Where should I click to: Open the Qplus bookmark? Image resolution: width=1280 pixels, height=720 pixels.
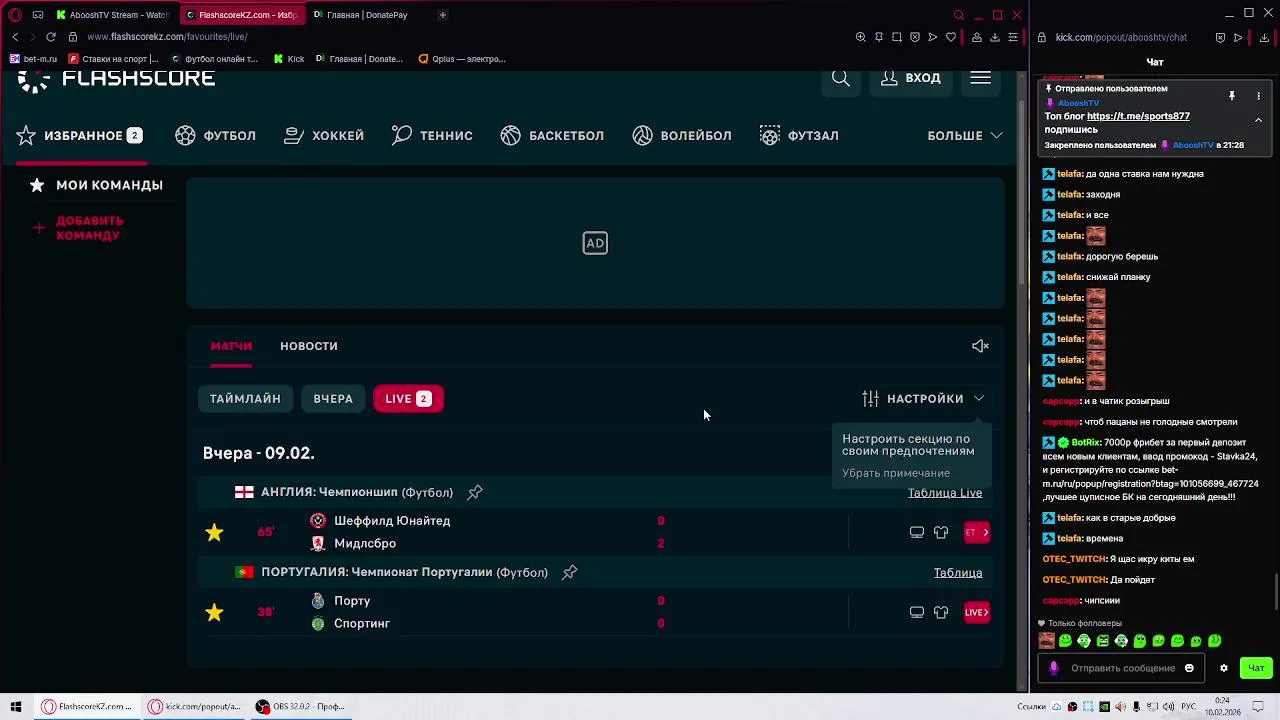pos(462,59)
